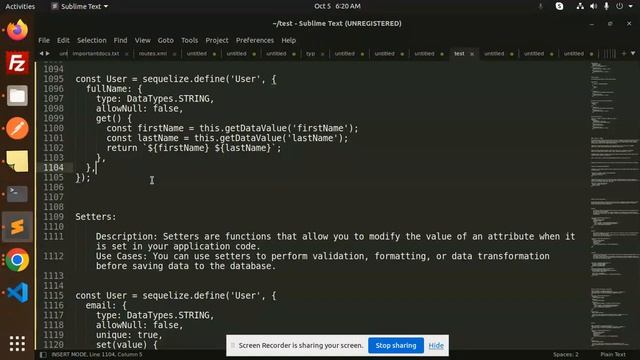640x360 pixels.
Task: Click the Skype tray icon
Action: click(x=559, y=6)
